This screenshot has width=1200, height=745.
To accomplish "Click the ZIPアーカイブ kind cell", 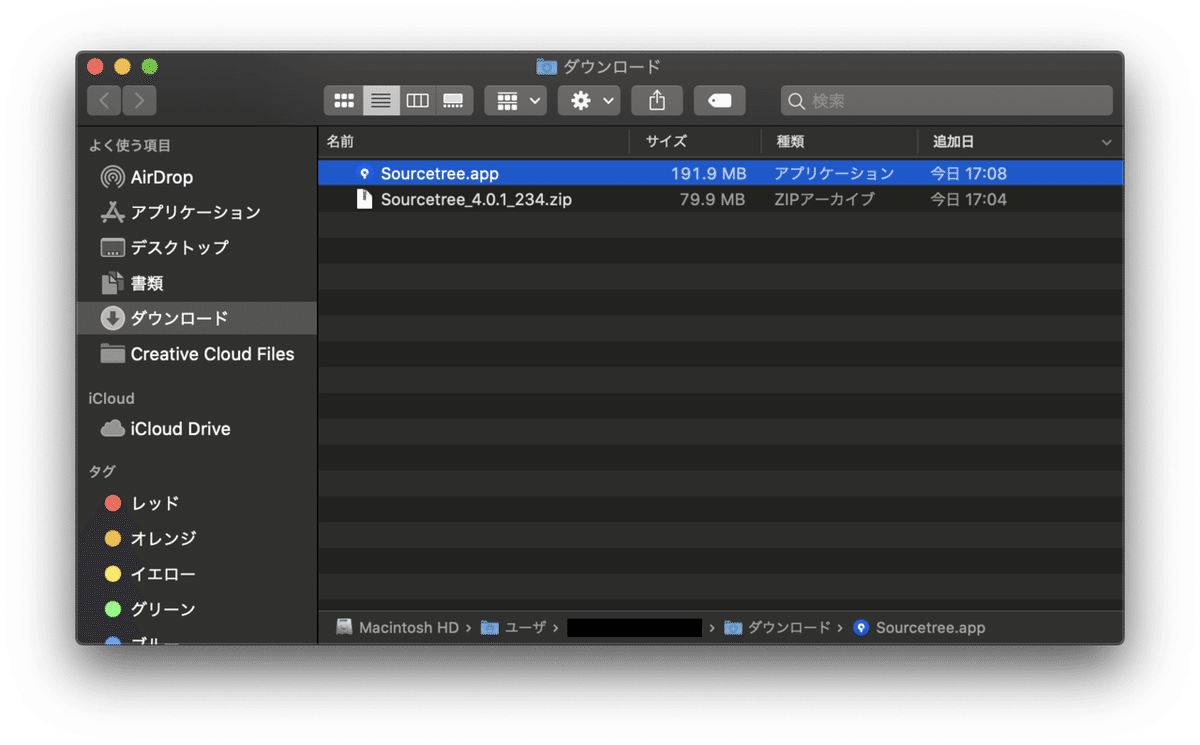I will click(x=824, y=199).
